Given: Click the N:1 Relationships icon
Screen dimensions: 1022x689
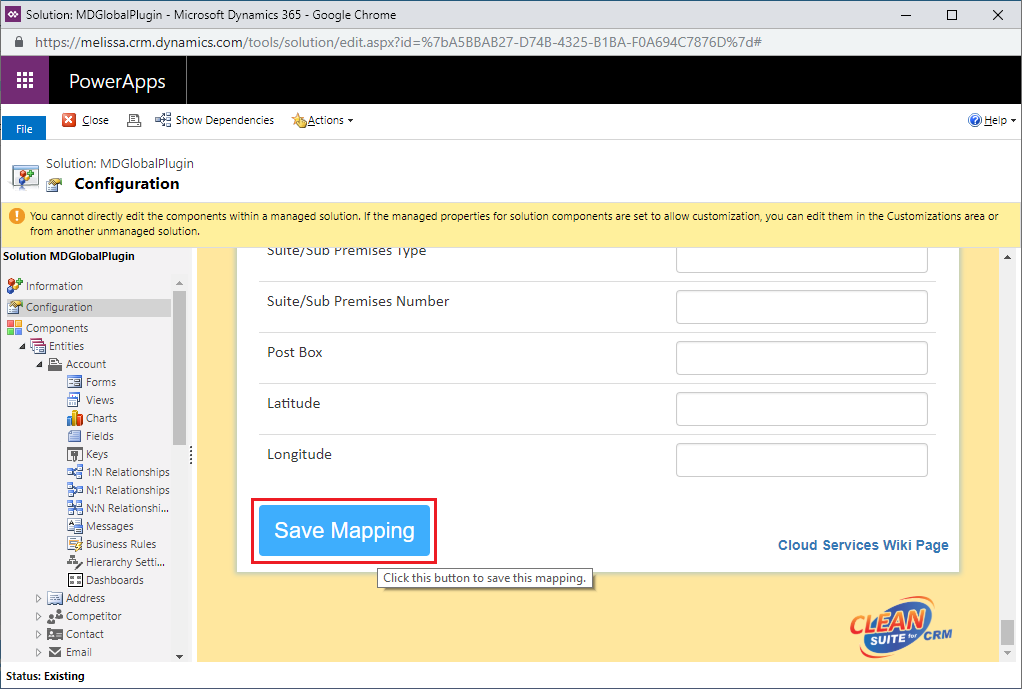Looking at the screenshot, I should (74, 490).
